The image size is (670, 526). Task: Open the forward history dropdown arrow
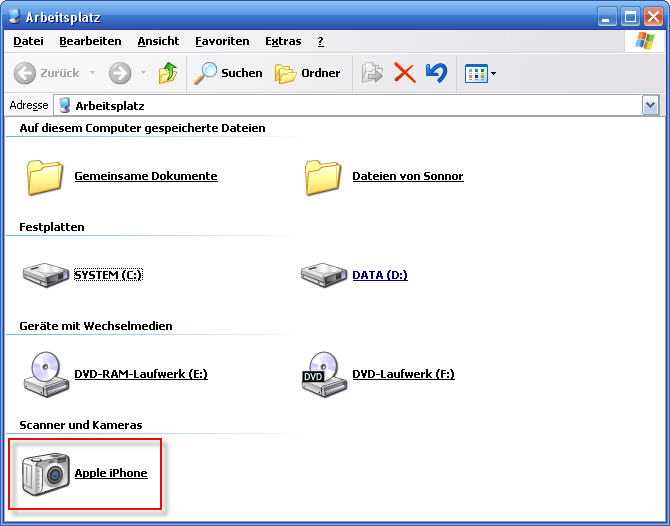(144, 73)
